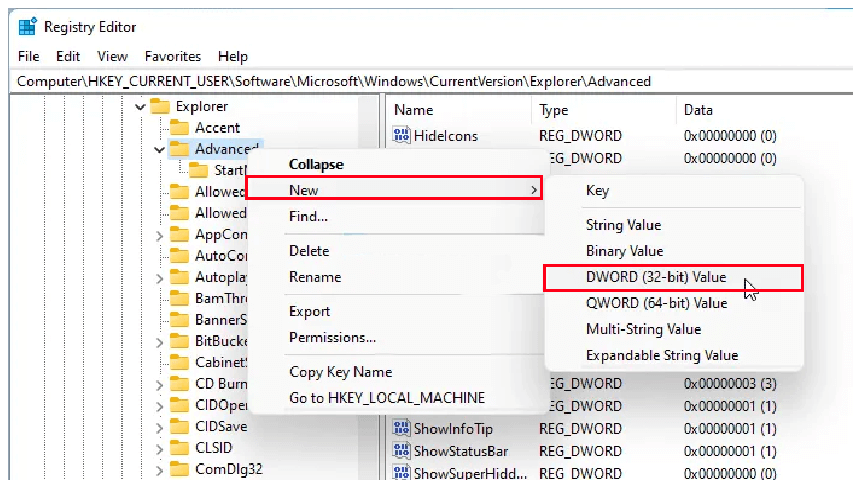The height and width of the screenshot is (493, 866).
Task: Expand the CIDOpe tree node
Action: [x=159, y=406]
